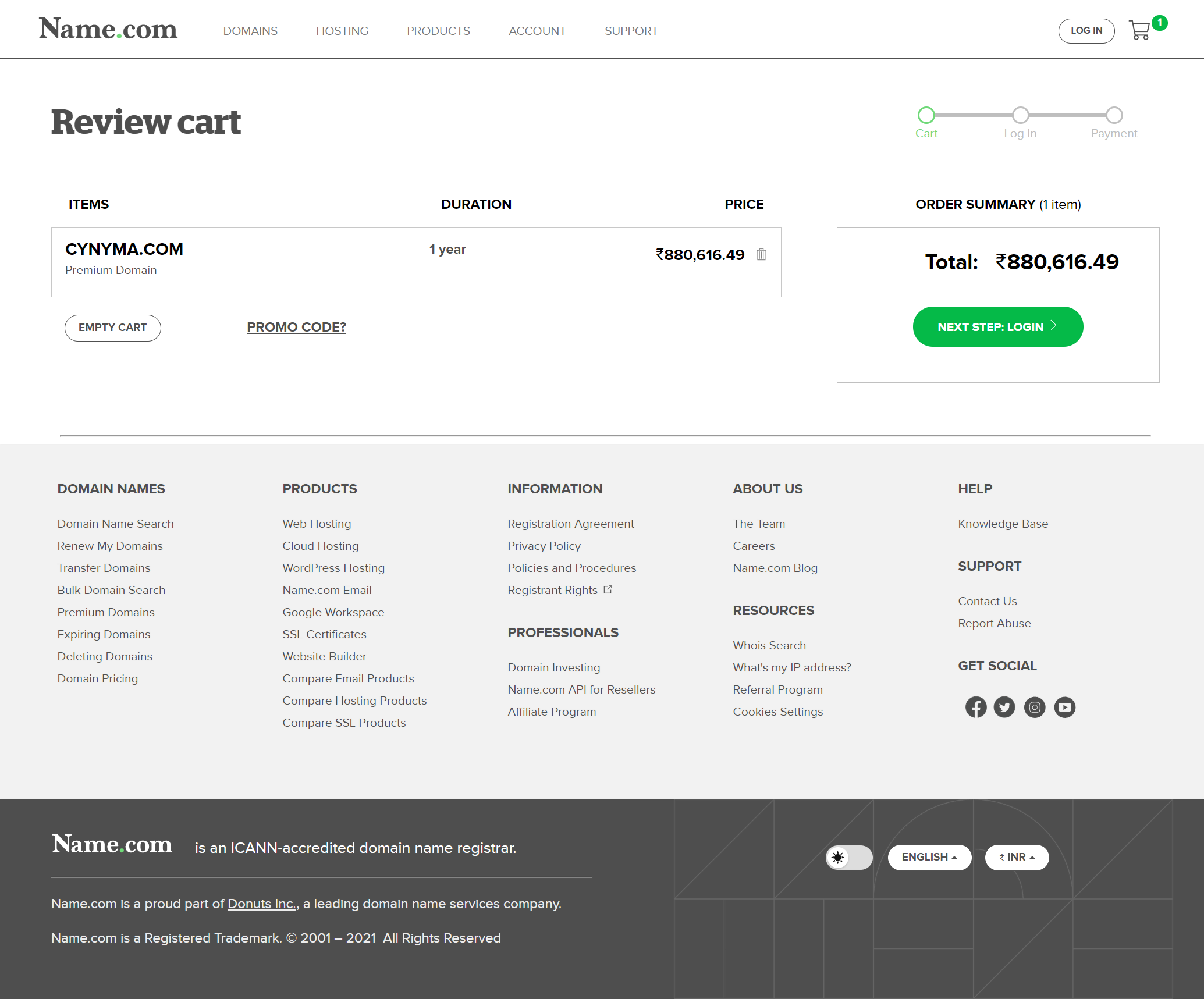Image resolution: width=1204 pixels, height=999 pixels.
Task: Click the Name.com logo in the footer
Action: pyautogui.click(x=112, y=844)
